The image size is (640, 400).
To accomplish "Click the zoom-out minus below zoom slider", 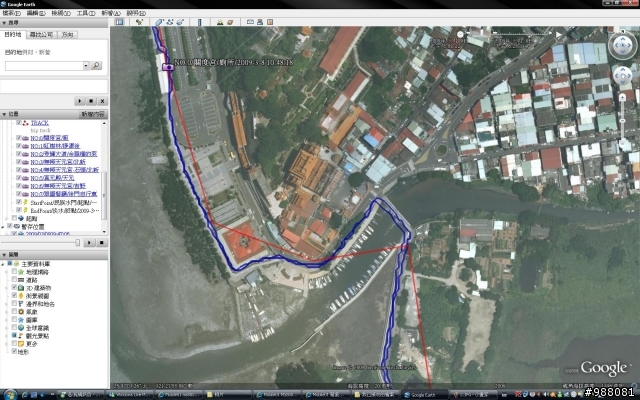I will pos(622,144).
